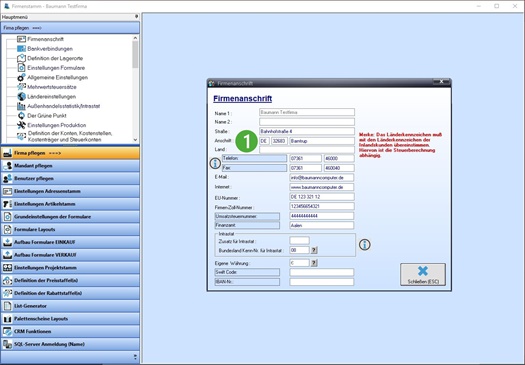Click the Name 2 input field
This screenshot has height=365, width=525.
pos(307,122)
